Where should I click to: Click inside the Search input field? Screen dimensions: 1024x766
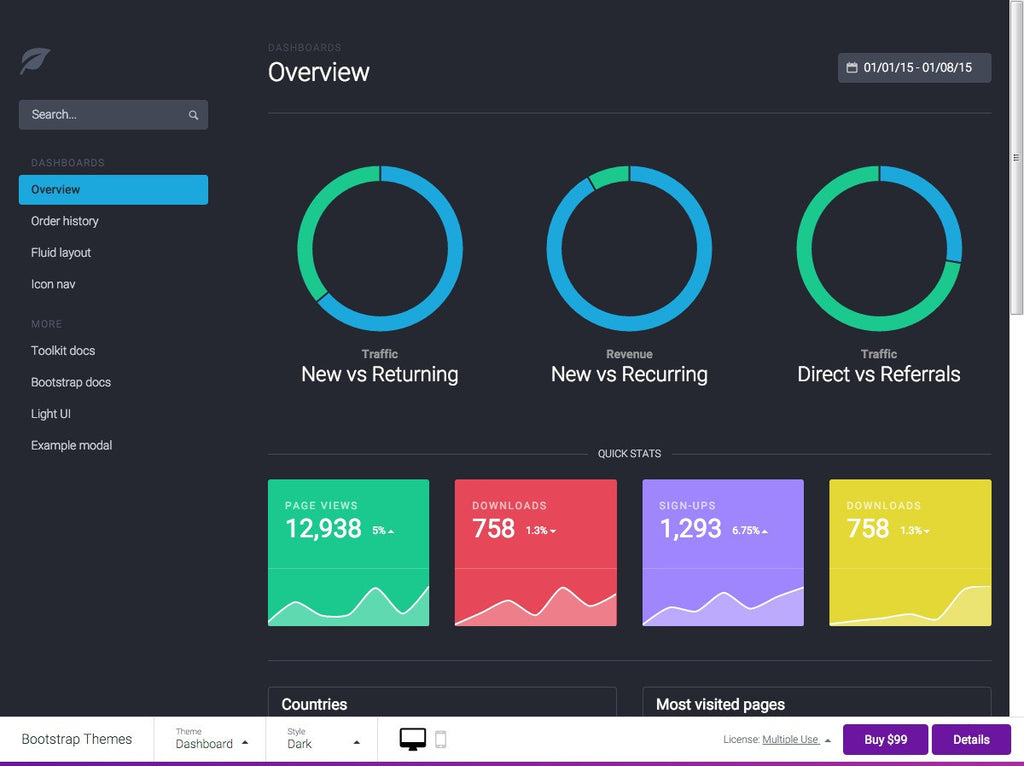tap(100, 114)
